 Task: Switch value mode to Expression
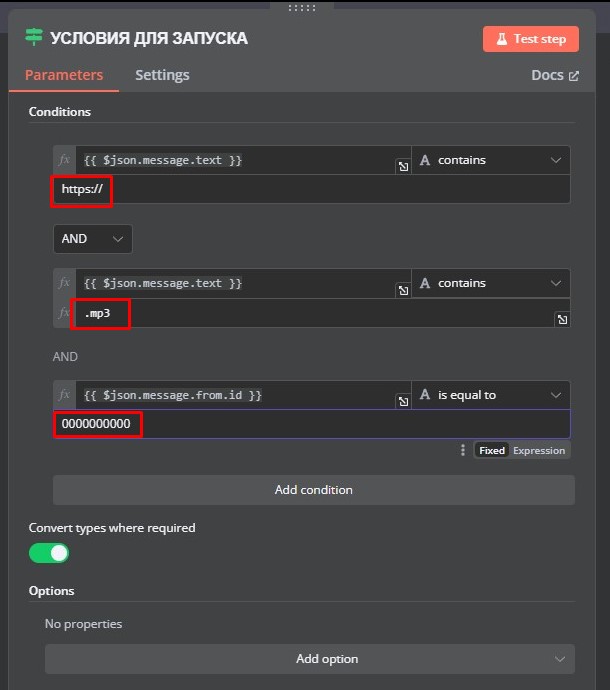(539, 451)
